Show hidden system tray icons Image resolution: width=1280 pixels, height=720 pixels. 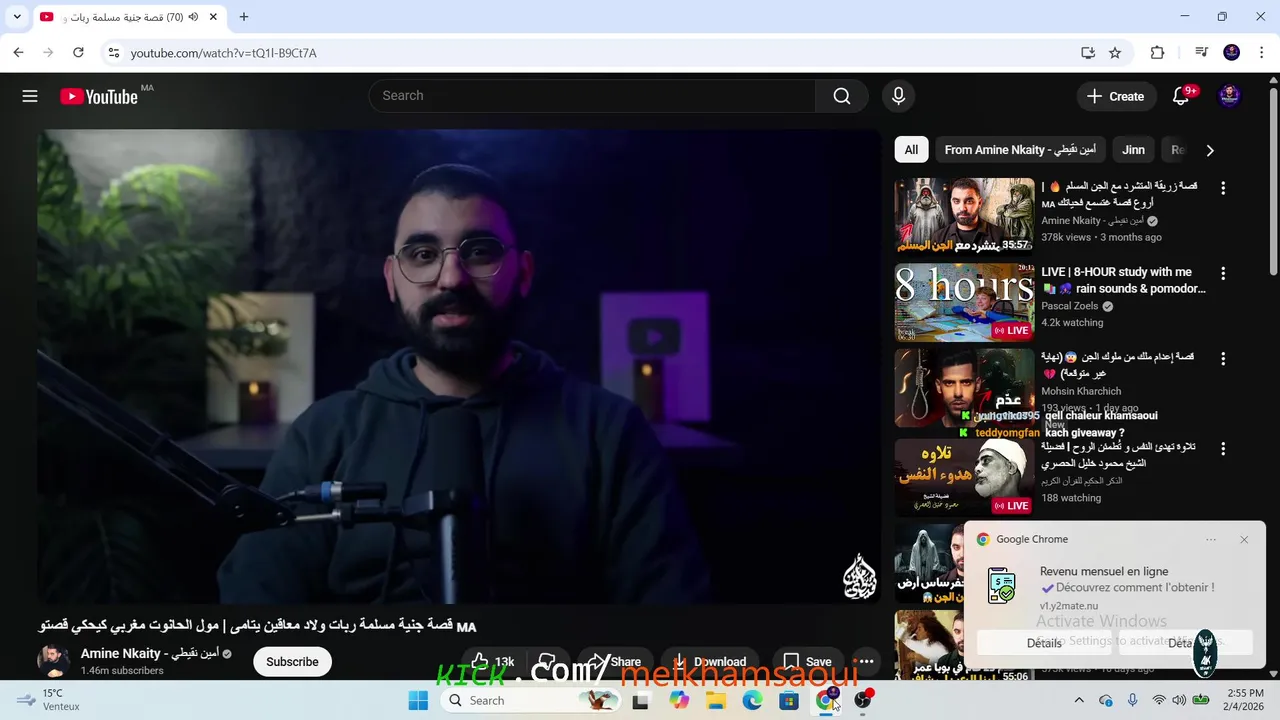1079,700
